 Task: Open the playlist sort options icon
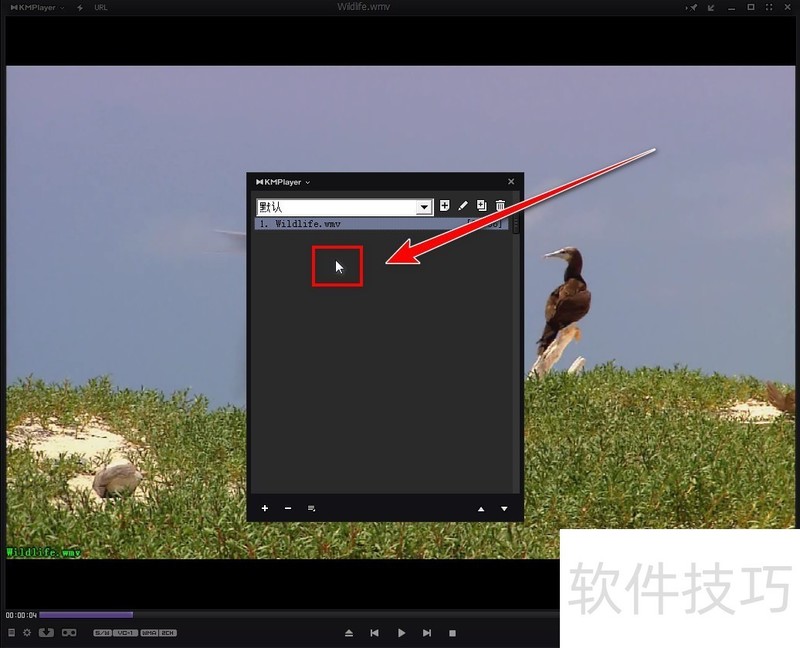(x=312, y=509)
